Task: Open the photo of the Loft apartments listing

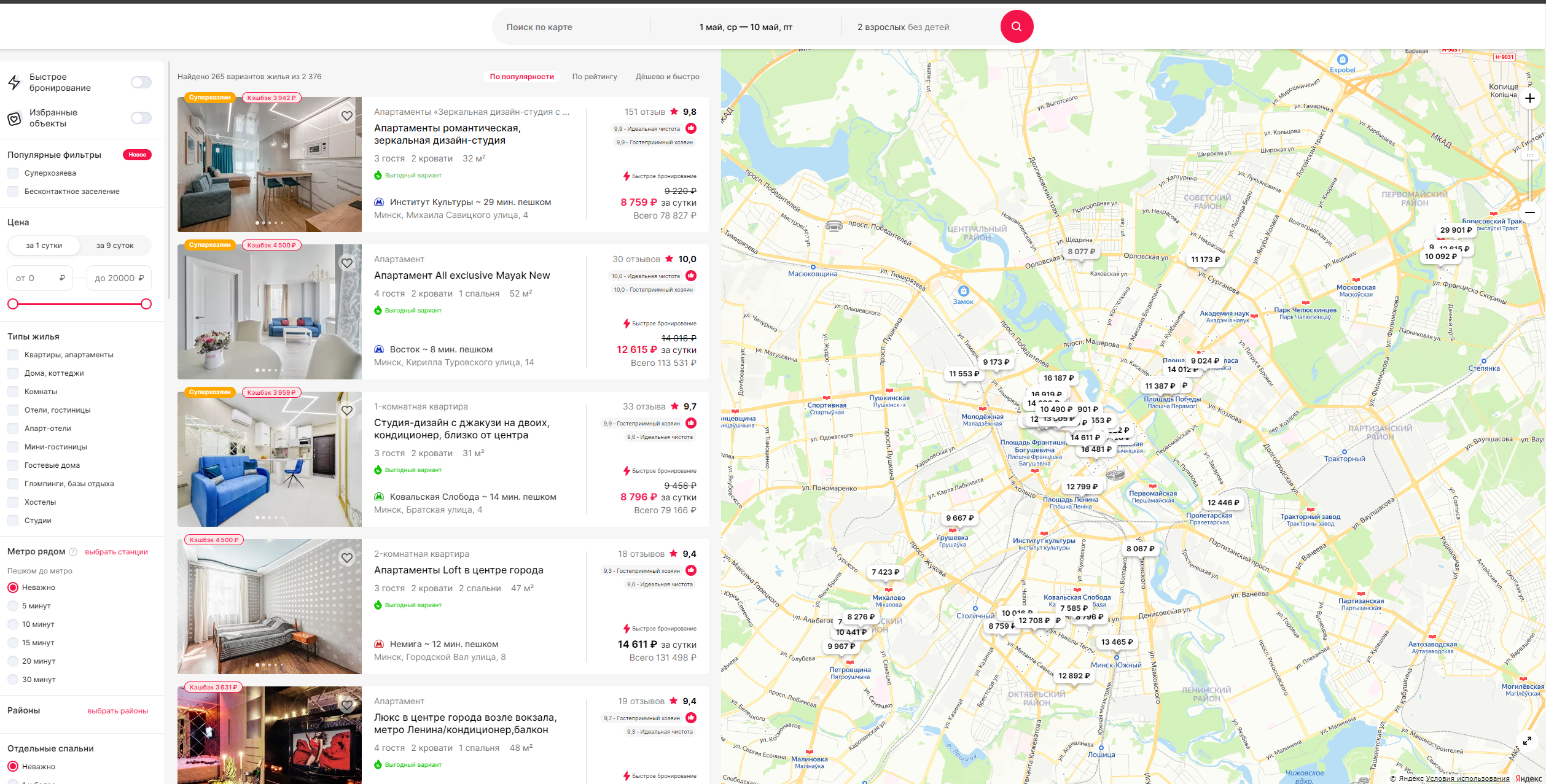Action: coord(270,607)
